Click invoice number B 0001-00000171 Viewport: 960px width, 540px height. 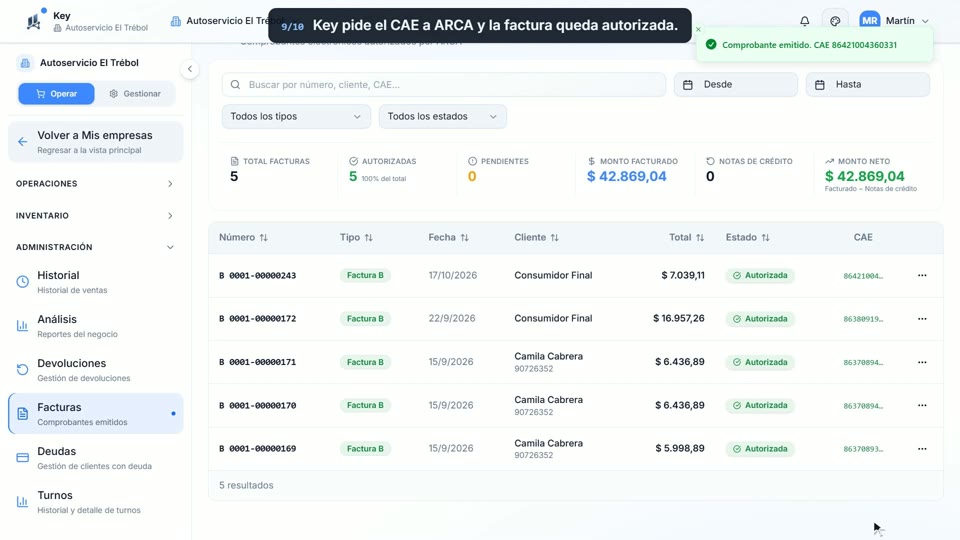pyautogui.click(x=258, y=362)
